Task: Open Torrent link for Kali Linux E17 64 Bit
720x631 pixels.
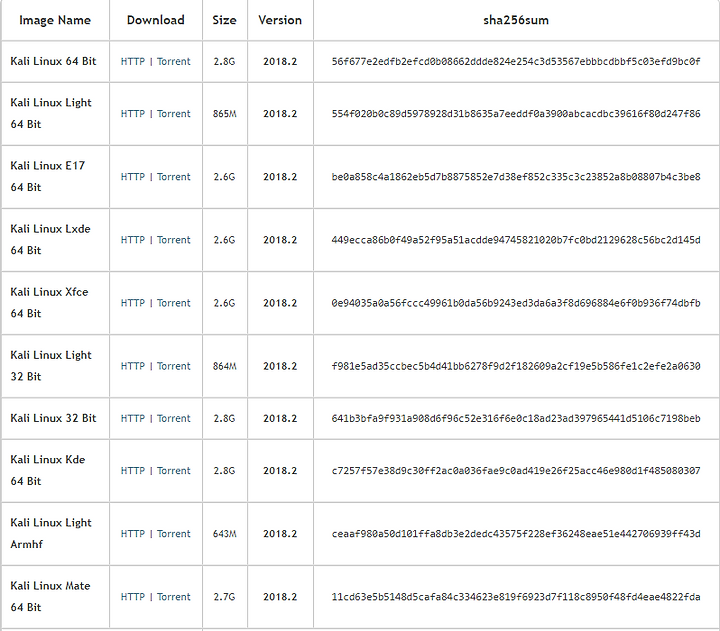Action: point(174,177)
